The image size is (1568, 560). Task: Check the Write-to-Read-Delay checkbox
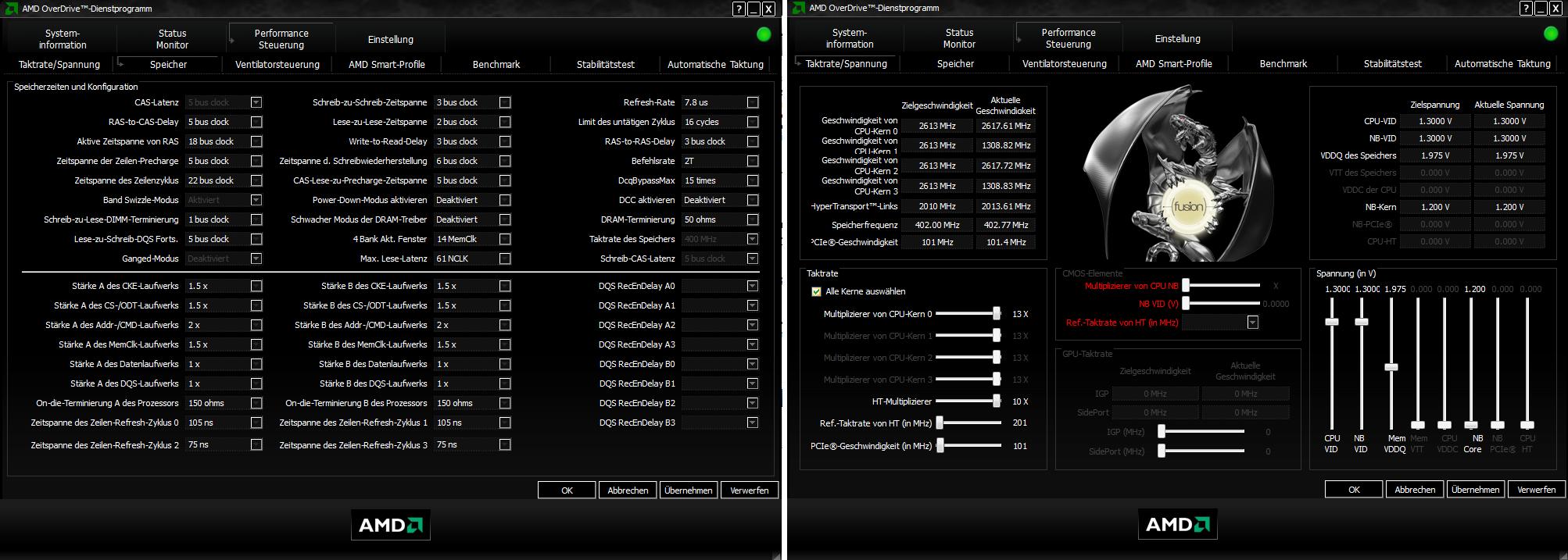click(505, 141)
